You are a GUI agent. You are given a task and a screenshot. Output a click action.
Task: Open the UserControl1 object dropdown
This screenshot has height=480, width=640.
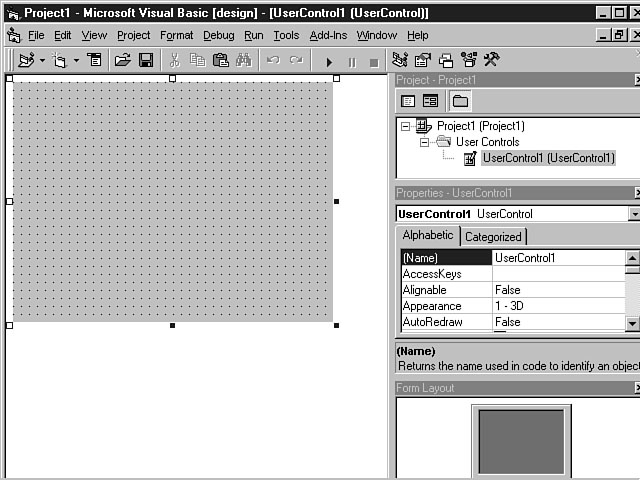click(x=633, y=214)
